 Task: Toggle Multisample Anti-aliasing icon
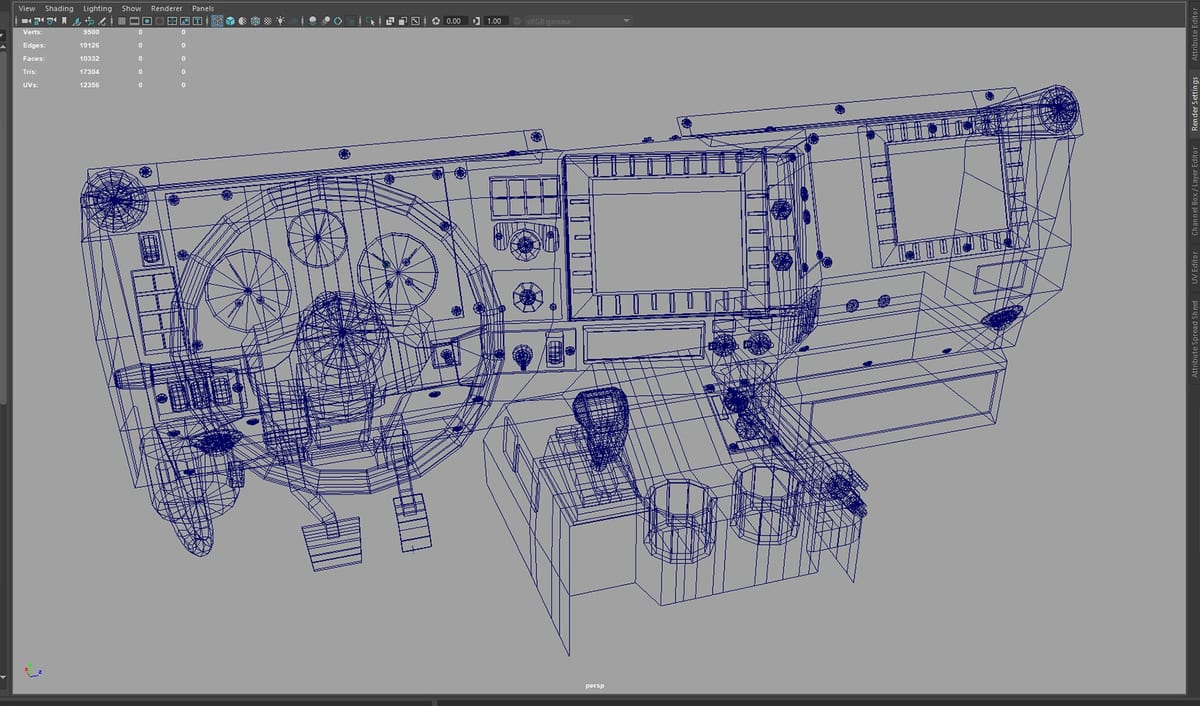(338, 21)
